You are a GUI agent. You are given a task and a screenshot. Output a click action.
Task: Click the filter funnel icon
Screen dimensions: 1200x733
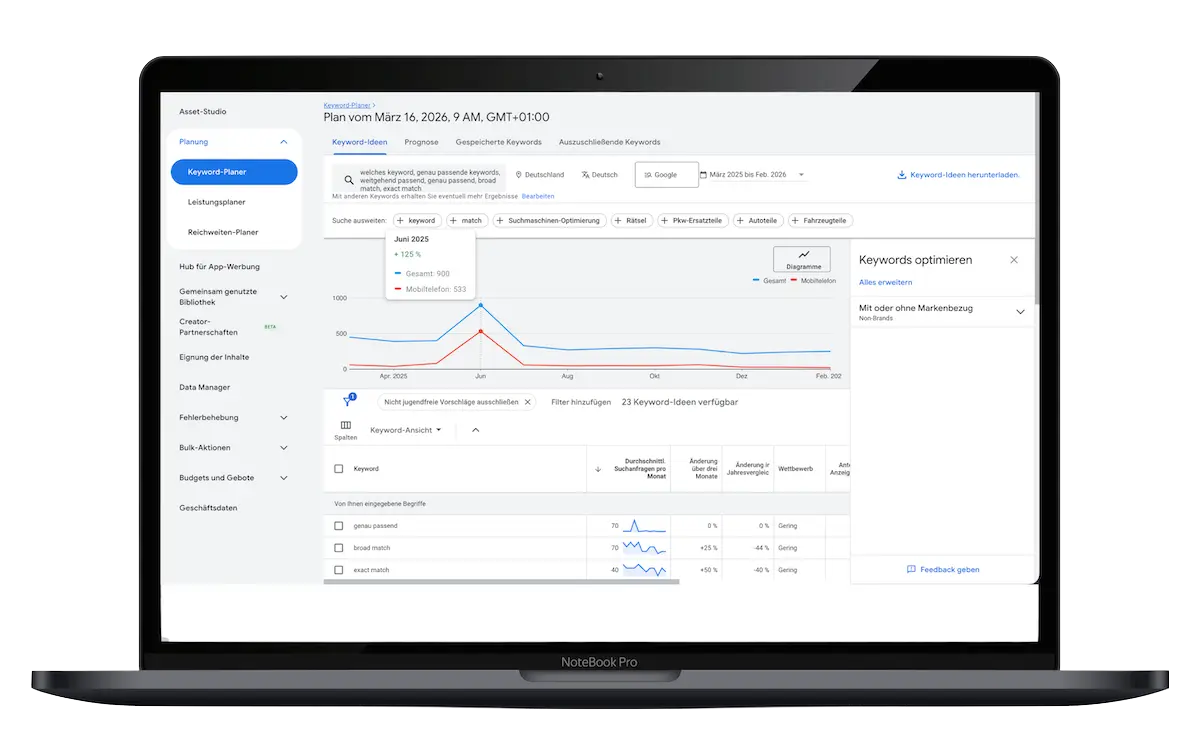[347, 401]
